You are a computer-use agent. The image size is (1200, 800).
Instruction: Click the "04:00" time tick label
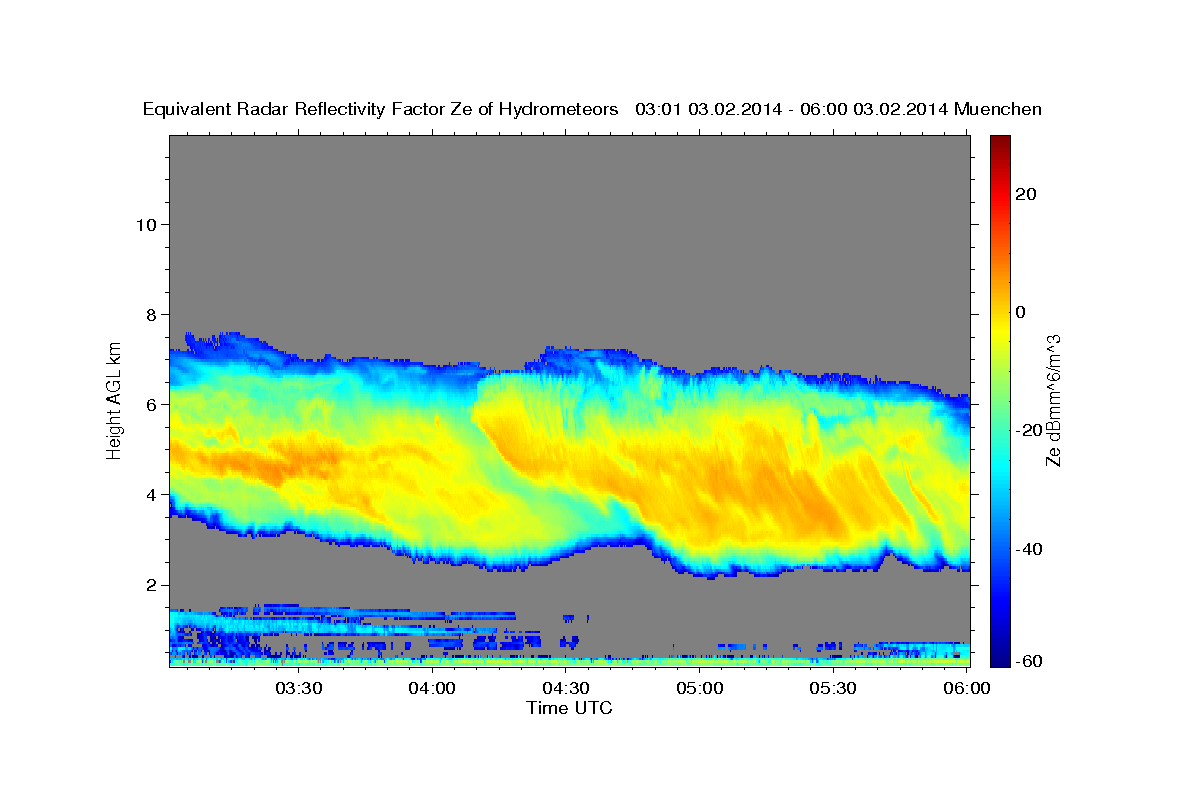[432, 688]
